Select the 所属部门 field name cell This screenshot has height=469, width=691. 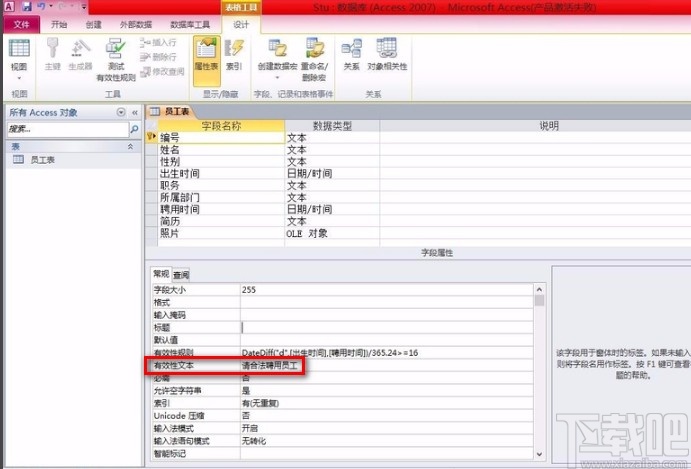pos(221,197)
